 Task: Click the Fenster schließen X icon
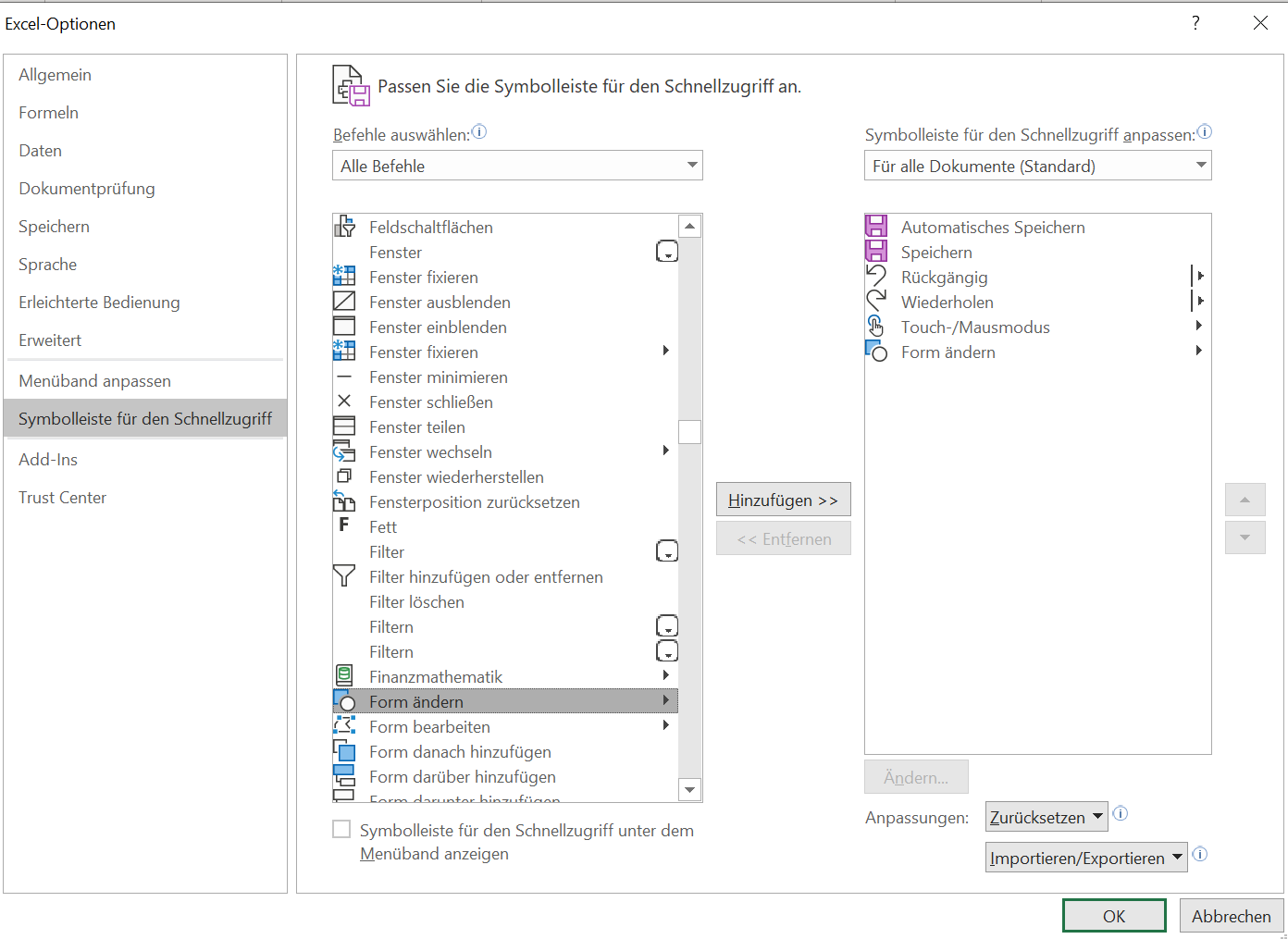tap(344, 402)
